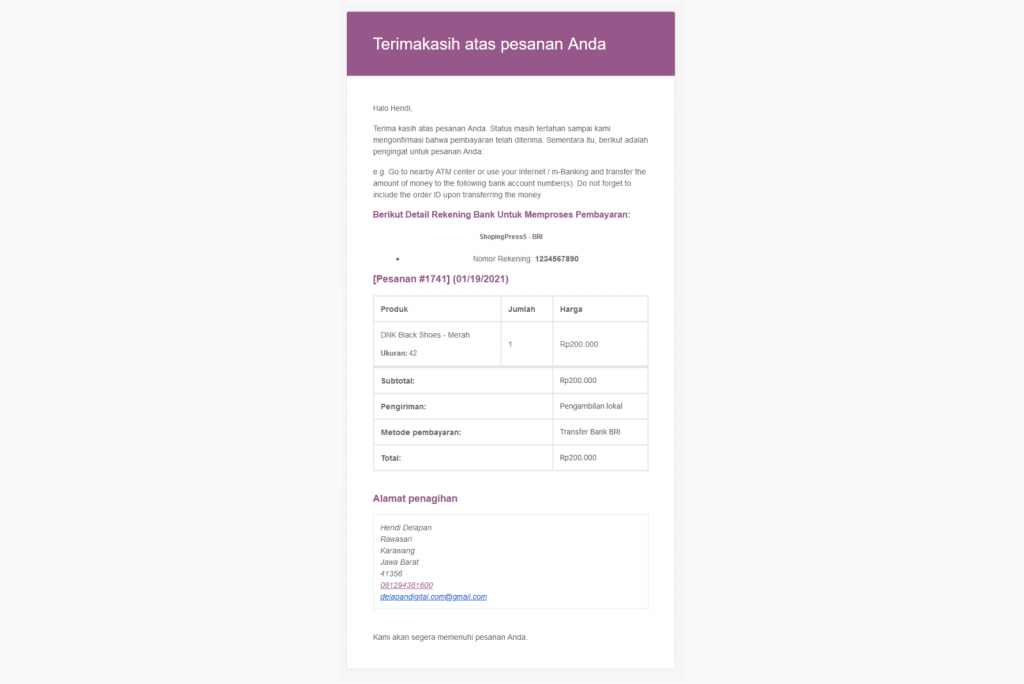This screenshot has width=1024, height=684.
Task: Click the Alamat penagihan heading
Action: (x=415, y=498)
